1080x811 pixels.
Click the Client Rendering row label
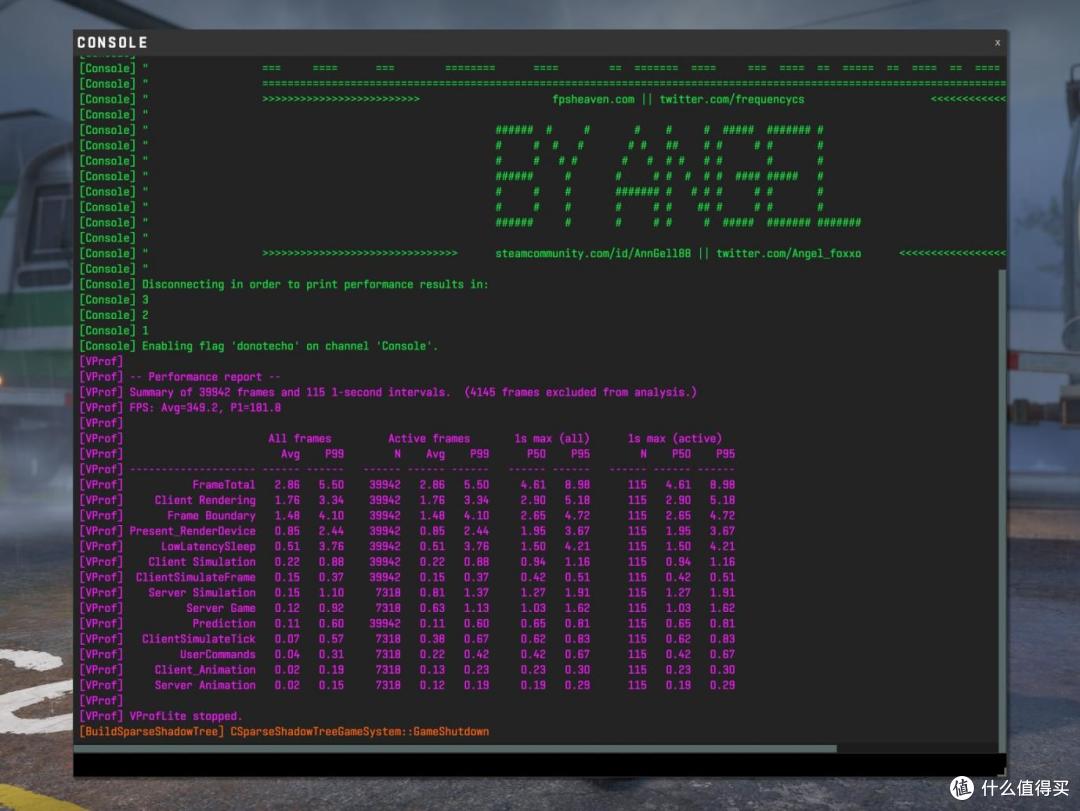coord(205,500)
